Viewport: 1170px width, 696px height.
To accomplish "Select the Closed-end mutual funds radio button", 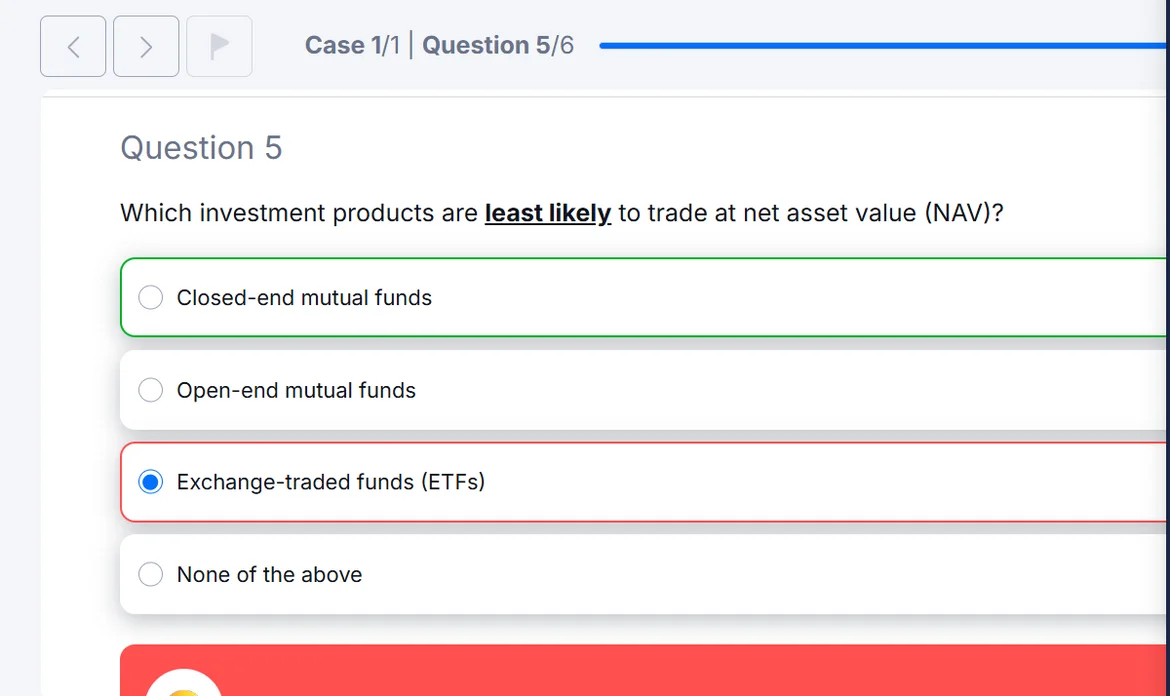I will coord(150,298).
